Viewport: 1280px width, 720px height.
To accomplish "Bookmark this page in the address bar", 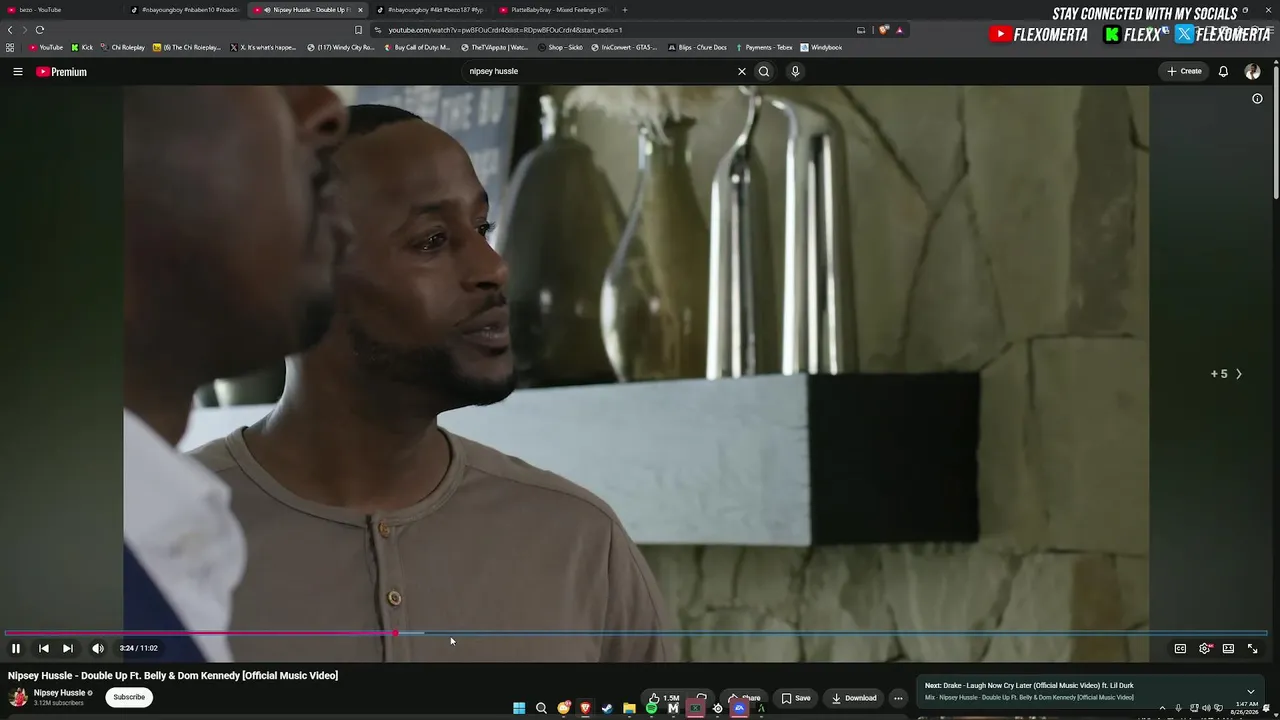I will [359, 30].
